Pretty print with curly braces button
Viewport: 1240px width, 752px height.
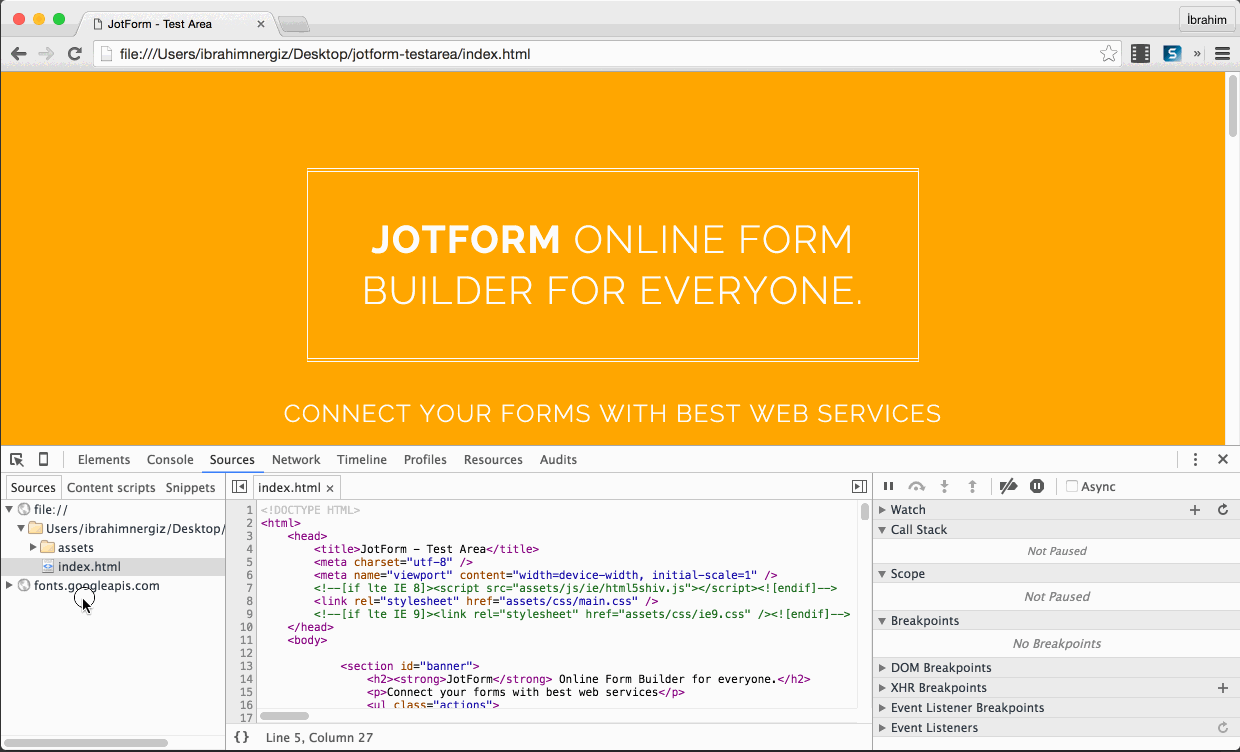coord(241,737)
